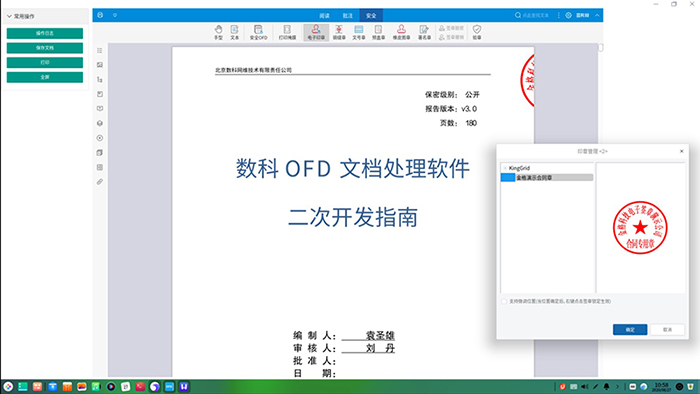Click the taskbar clock showing 10:58

pyautogui.click(x=661, y=386)
